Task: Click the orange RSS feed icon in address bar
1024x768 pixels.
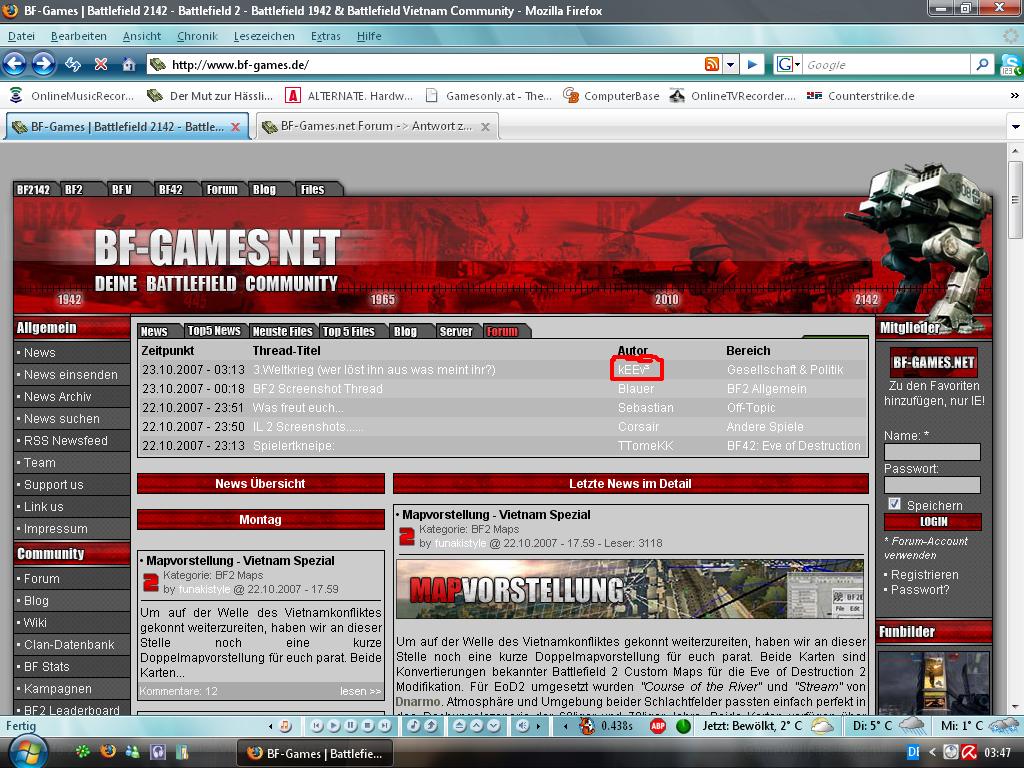Action: (x=711, y=64)
